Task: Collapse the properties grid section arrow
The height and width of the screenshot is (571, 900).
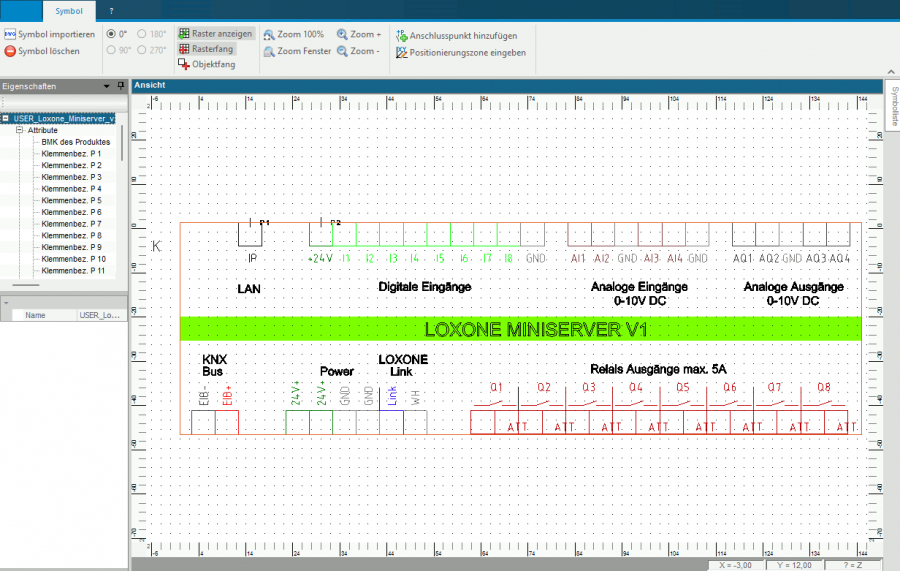Action: [6, 302]
